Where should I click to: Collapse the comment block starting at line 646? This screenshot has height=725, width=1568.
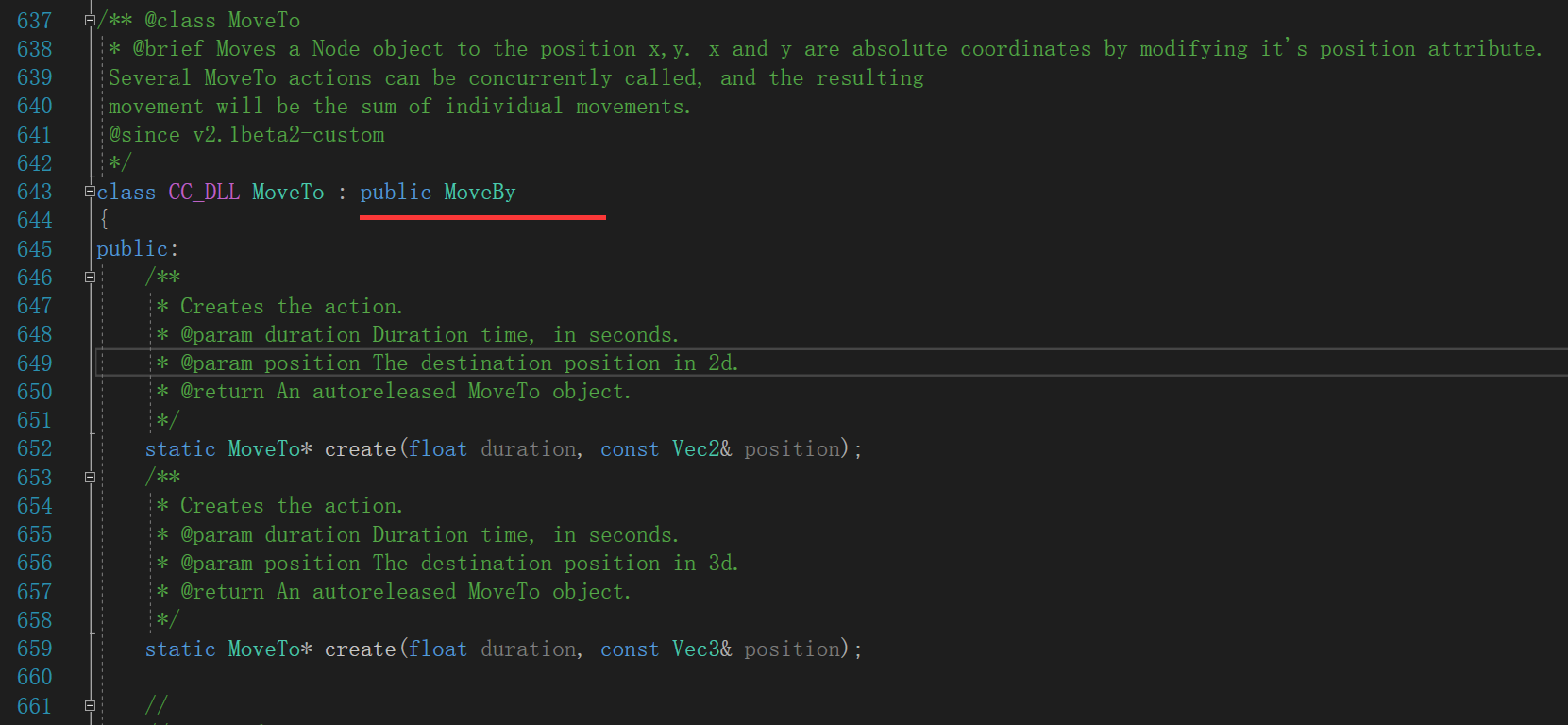pyautogui.click(x=90, y=278)
